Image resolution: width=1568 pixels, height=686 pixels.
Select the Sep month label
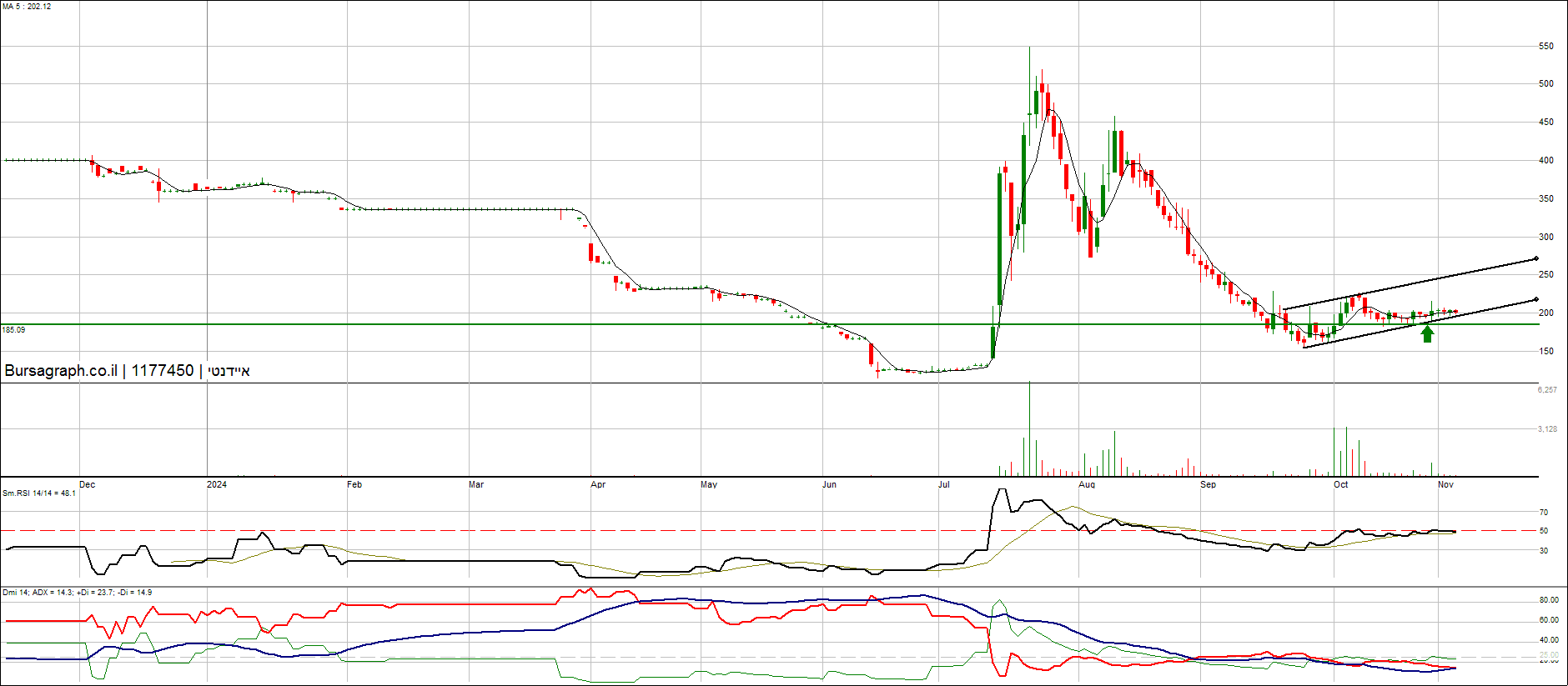coord(1209,484)
